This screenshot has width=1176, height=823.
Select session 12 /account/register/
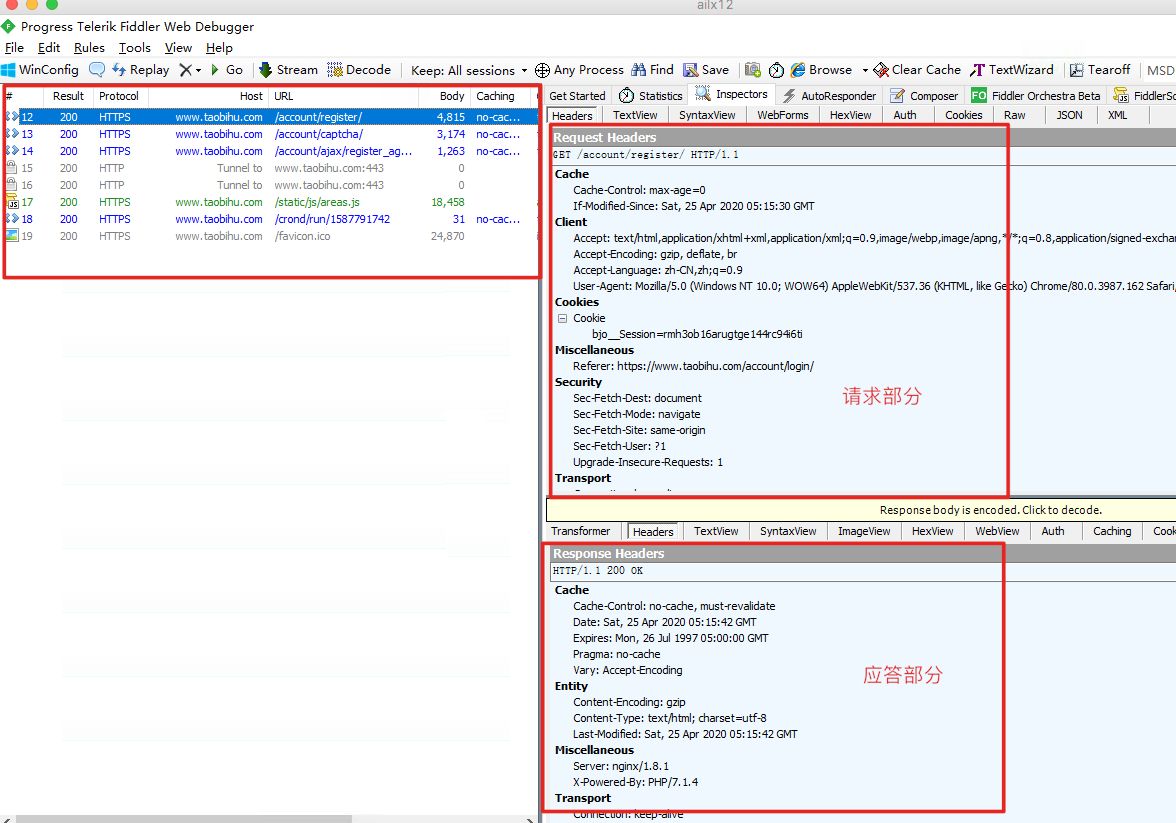(x=270, y=117)
